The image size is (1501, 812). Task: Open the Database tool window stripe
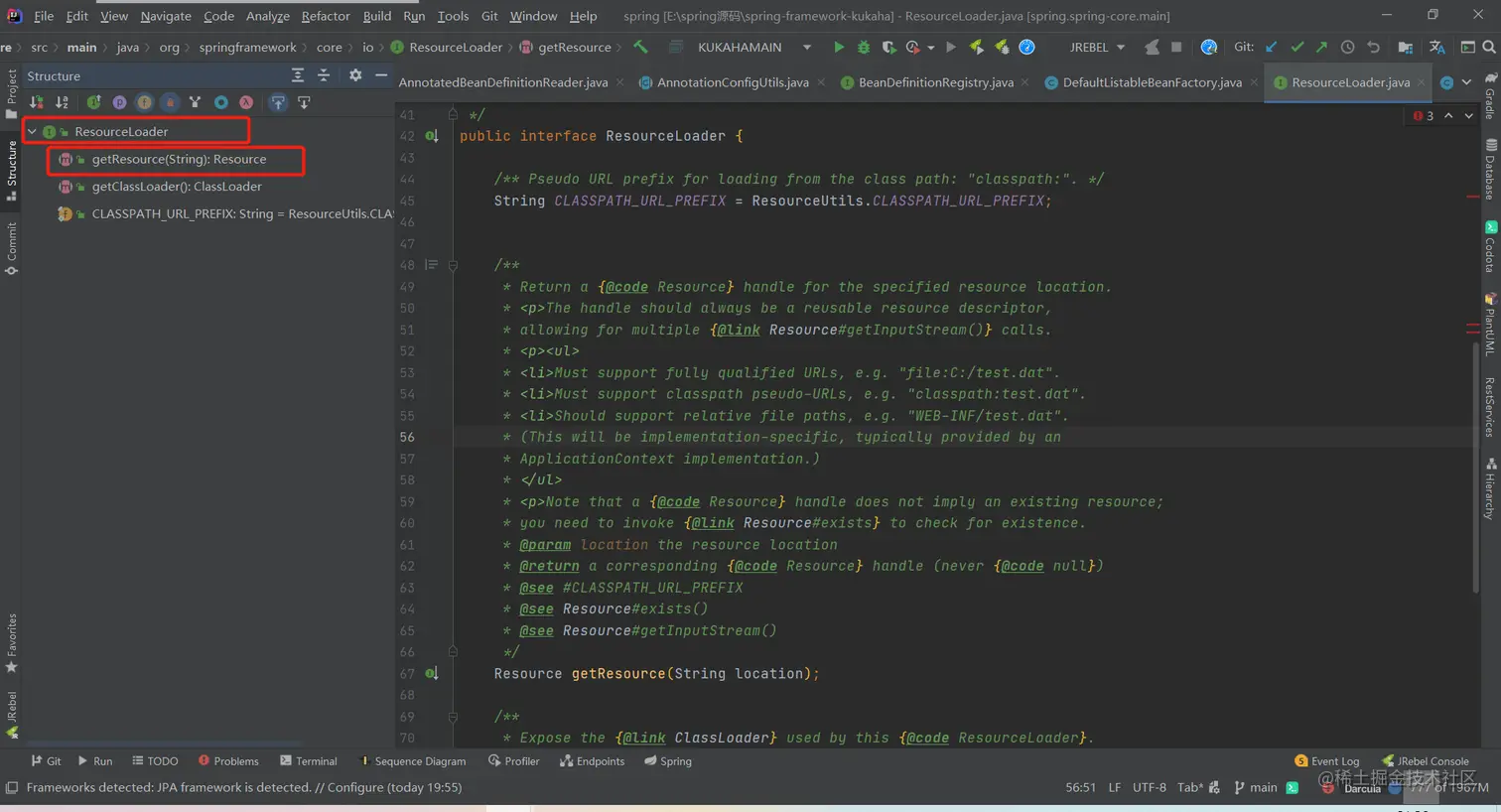click(x=1490, y=169)
